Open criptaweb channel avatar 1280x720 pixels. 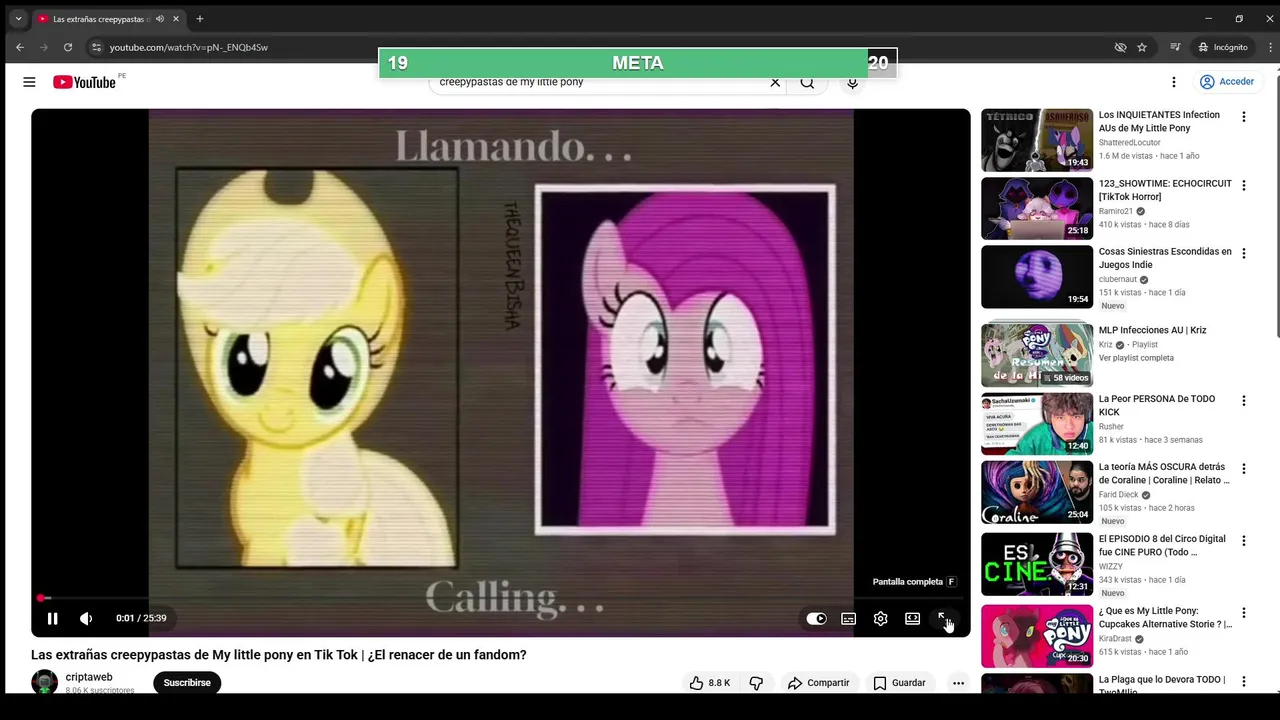(44, 683)
